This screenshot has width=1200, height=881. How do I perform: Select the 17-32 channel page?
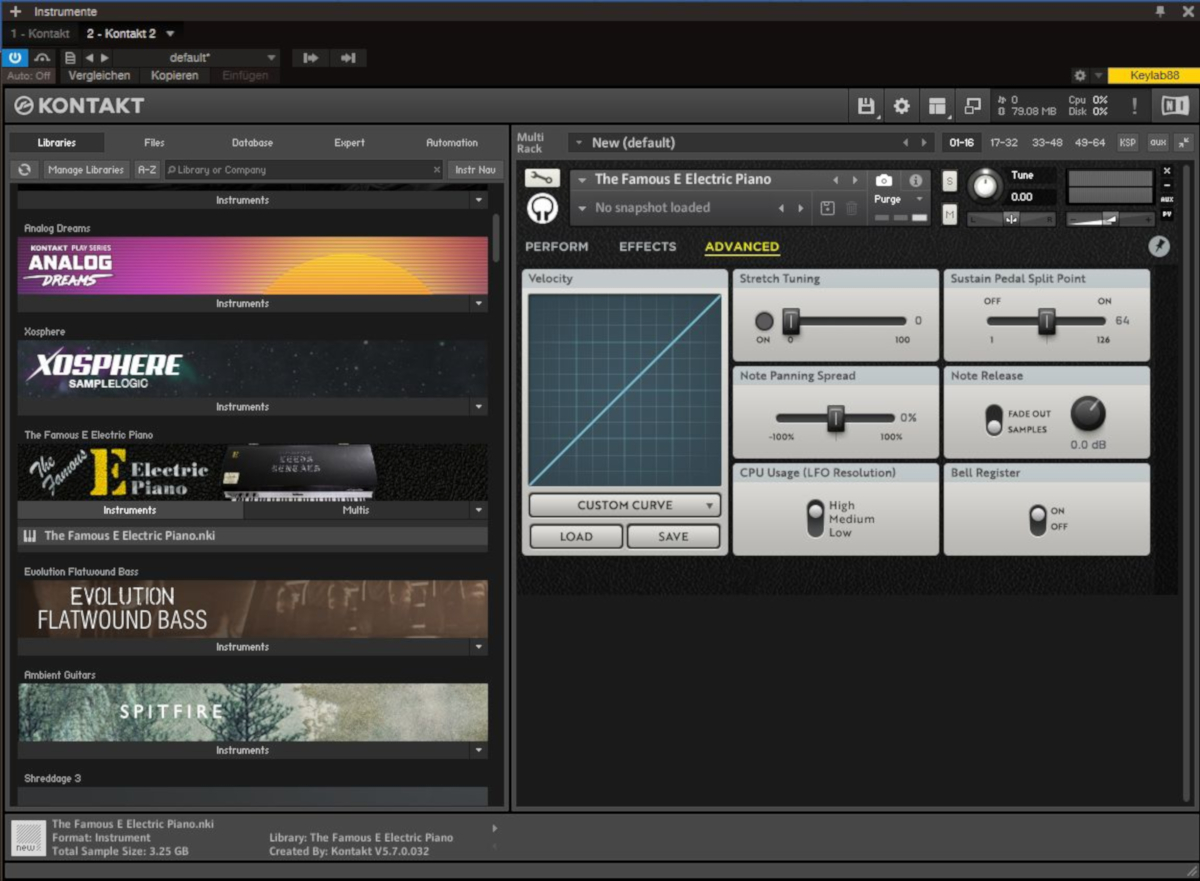point(1004,143)
